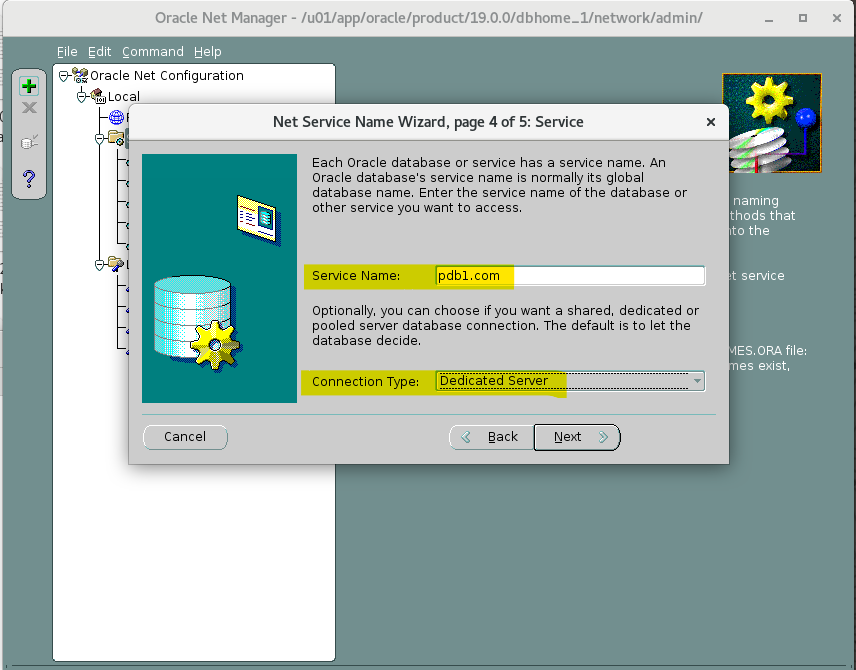
Task: Click the Test Service toolbar icon
Action: pos(29,142)
